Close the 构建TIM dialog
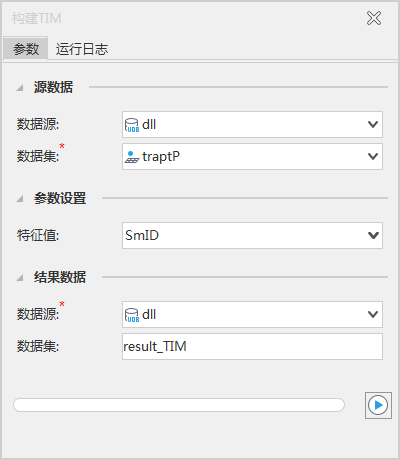Viewport: 400px width, 460px height. pos(374,18)
